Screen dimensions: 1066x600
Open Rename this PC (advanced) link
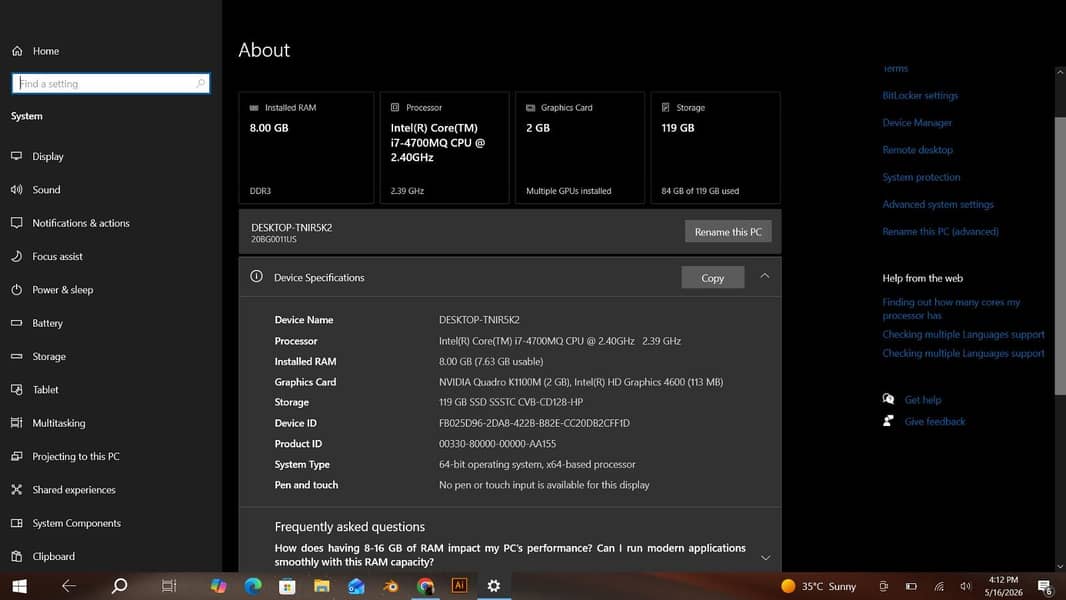click(x=940, y=232)
